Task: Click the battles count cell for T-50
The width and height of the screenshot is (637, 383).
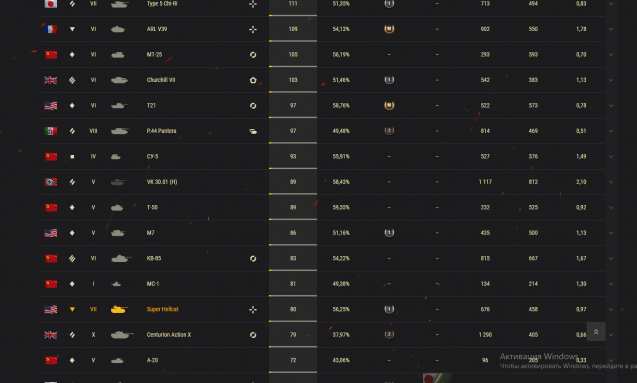Action: pos(293,208)
